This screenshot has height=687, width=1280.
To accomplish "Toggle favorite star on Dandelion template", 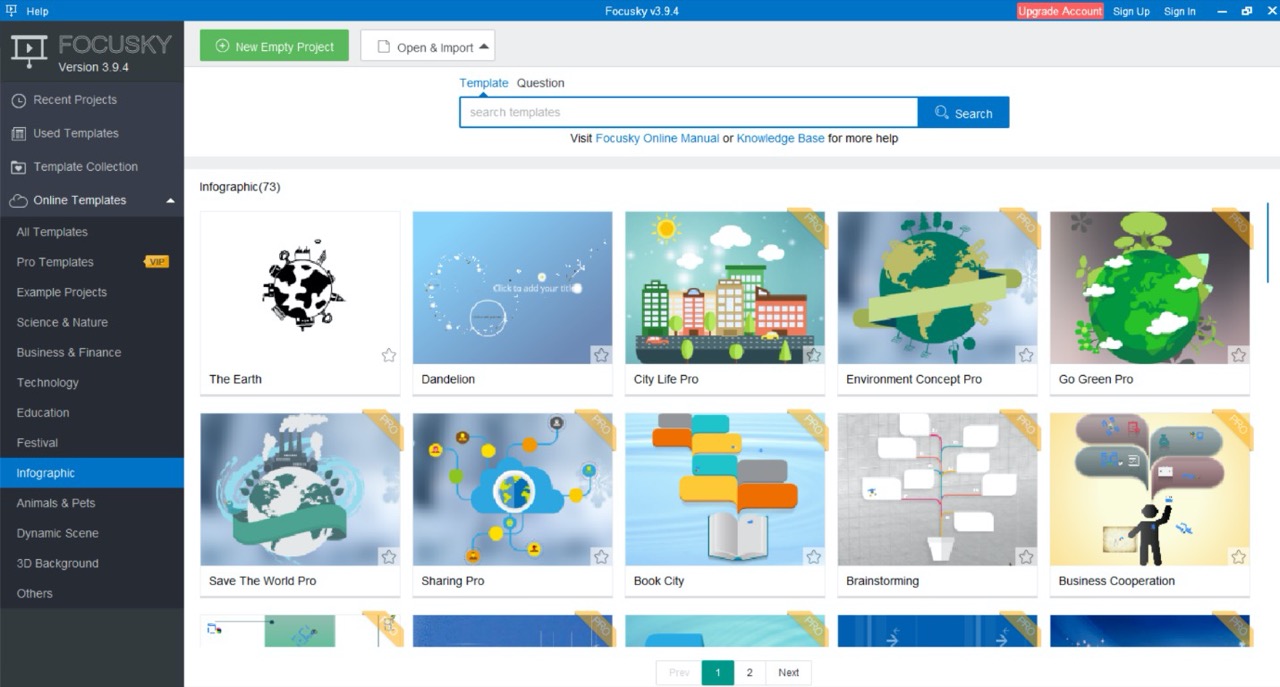I will click(x=601, y=355).
